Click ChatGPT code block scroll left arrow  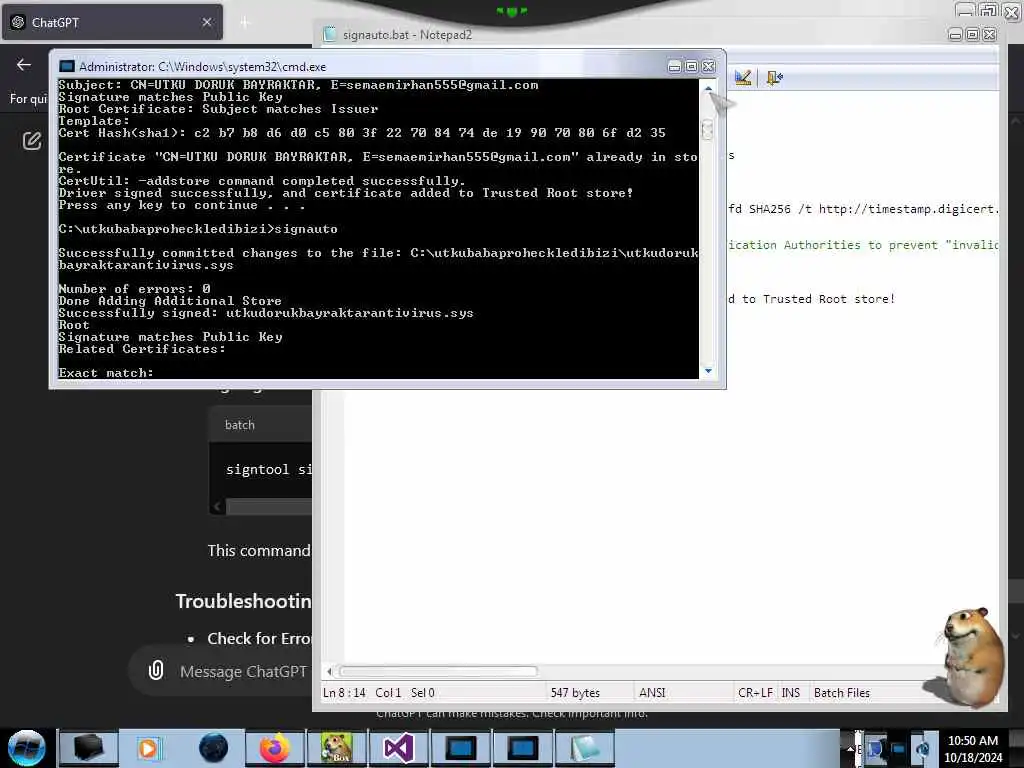217,506
